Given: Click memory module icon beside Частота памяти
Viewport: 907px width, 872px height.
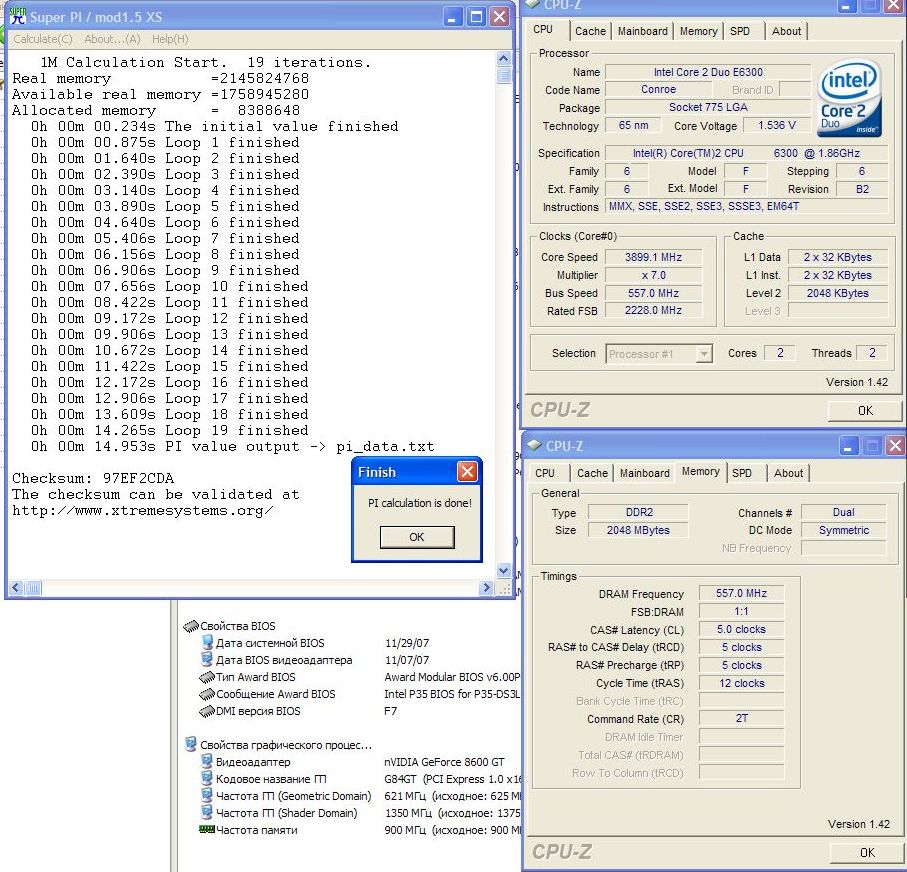Looking at the screenshot, I should coord(207,829).
